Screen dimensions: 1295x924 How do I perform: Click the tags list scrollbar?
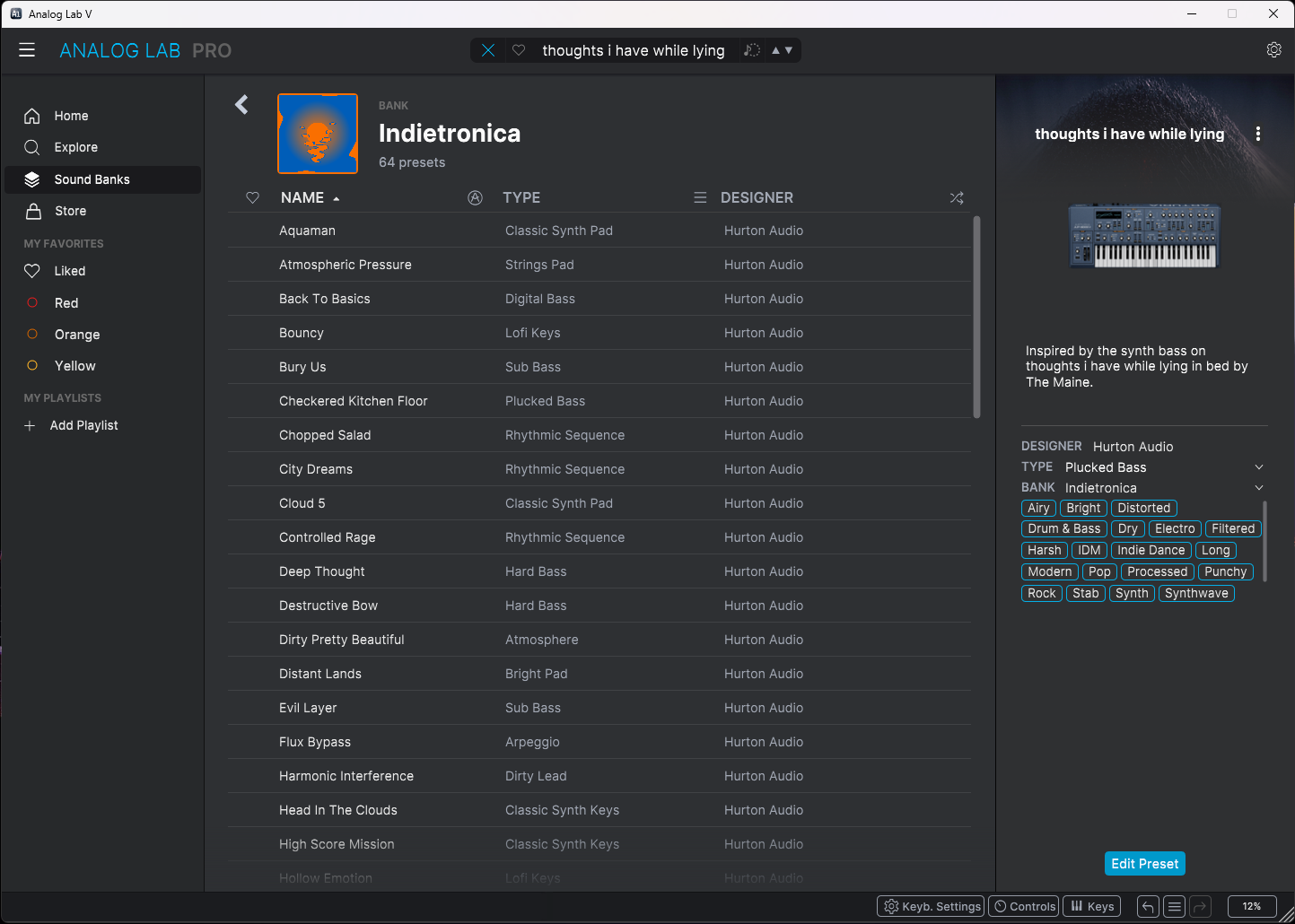point(1264,541)
